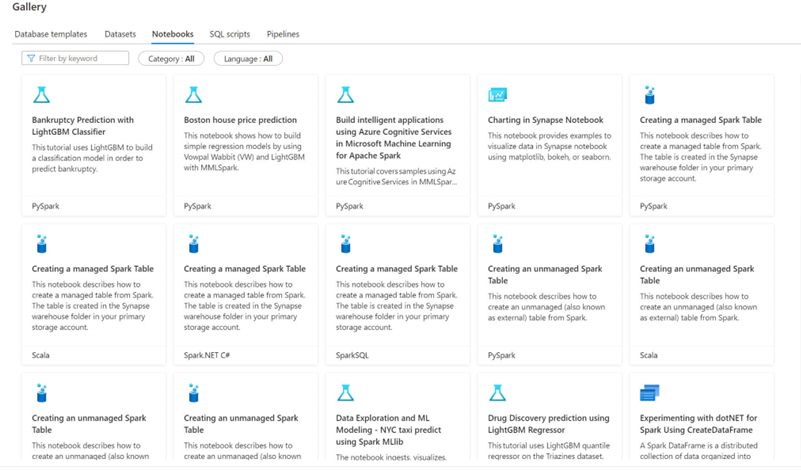Image resolution: width=801 pixels, height=470 pixels.
Task: Click description mentioning matplotlib, bokeh, or seaborn
Action: tap(549, 147)
